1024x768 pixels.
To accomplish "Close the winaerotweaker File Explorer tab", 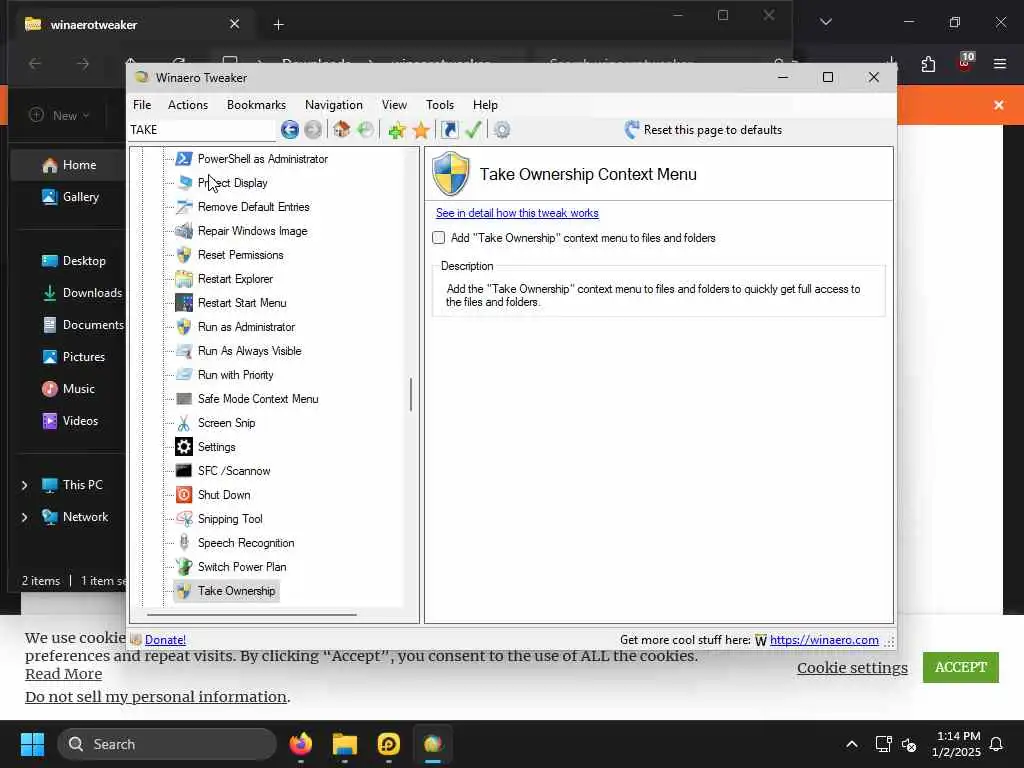I will pyautogui.click(x=234, y=24).
